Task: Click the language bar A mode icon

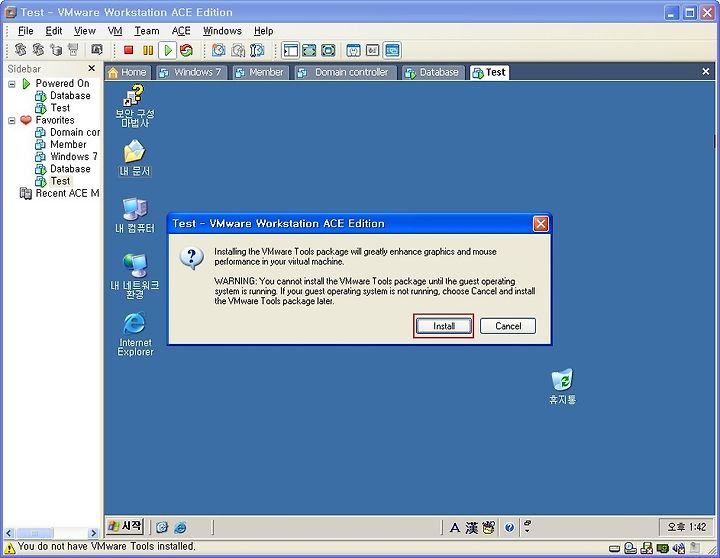Action: (455, 528)
